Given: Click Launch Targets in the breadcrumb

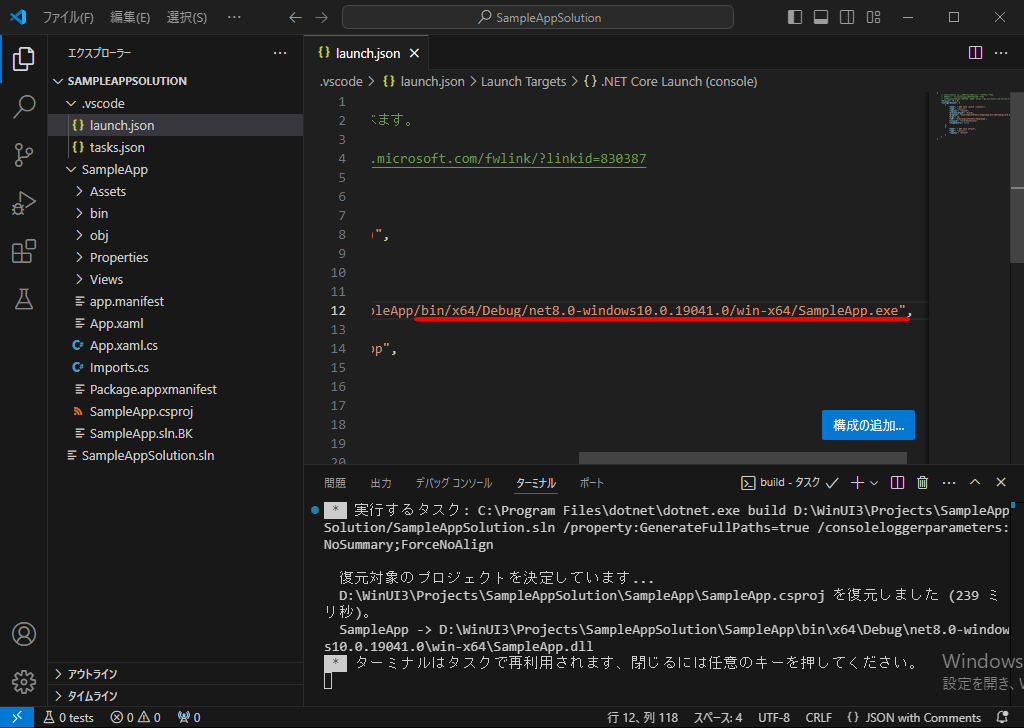Looking at the screenshot, I should click(x=523, y=82).
